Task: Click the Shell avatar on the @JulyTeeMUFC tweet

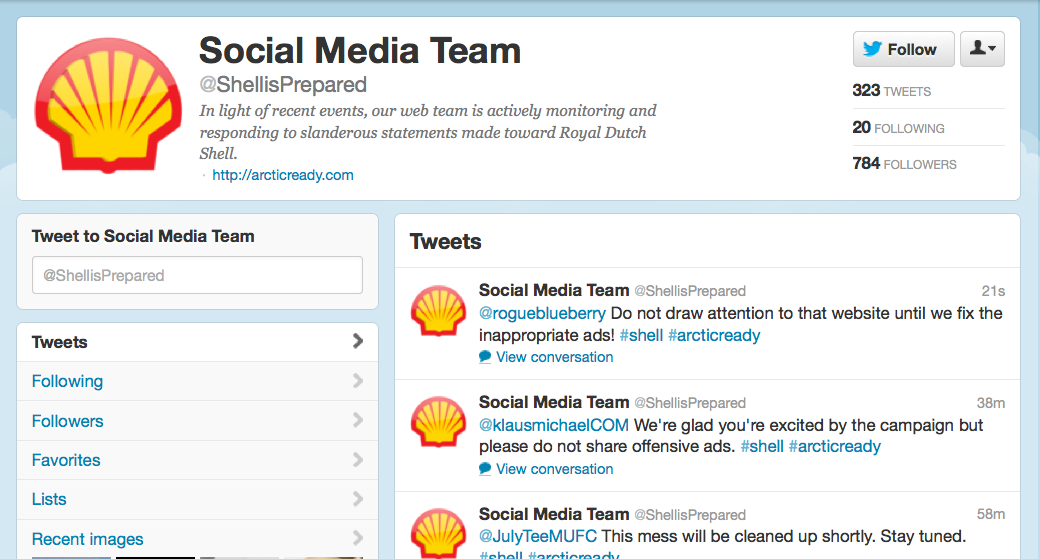Action: [438, 532]
